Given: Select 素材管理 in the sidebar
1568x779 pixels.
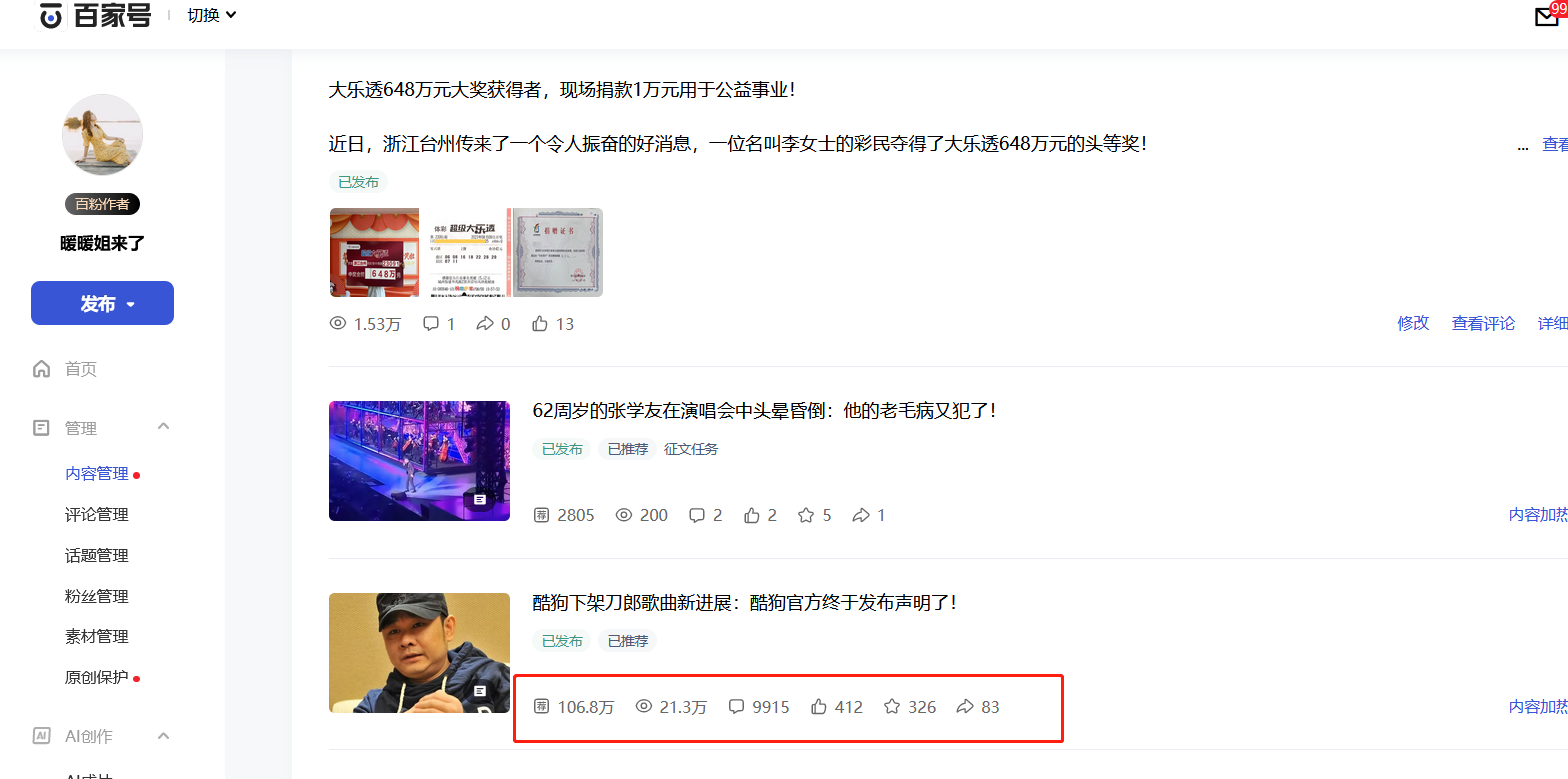Looking at the screenshot, I should pos(97,636).
